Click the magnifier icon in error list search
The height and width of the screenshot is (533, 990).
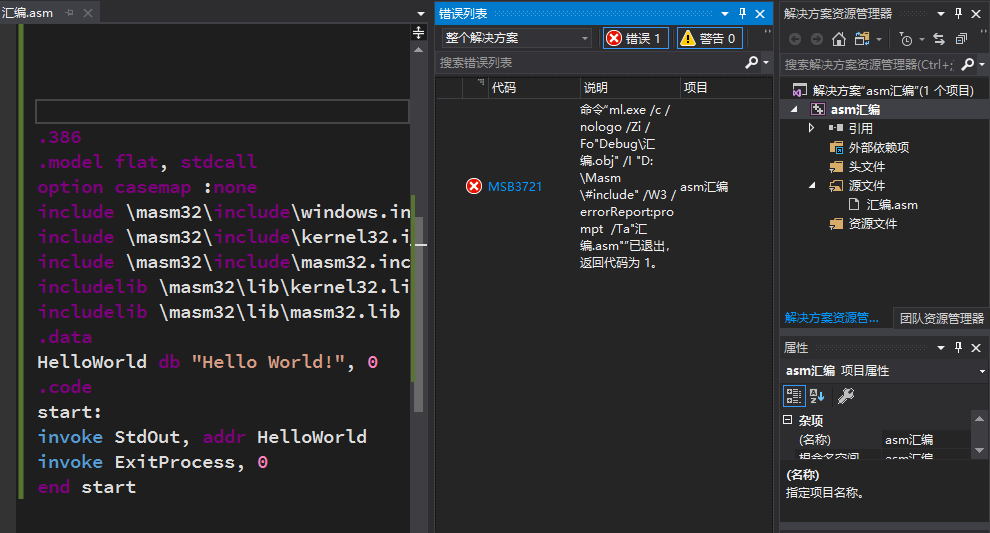pyautogui.click(x=751, y=62)
